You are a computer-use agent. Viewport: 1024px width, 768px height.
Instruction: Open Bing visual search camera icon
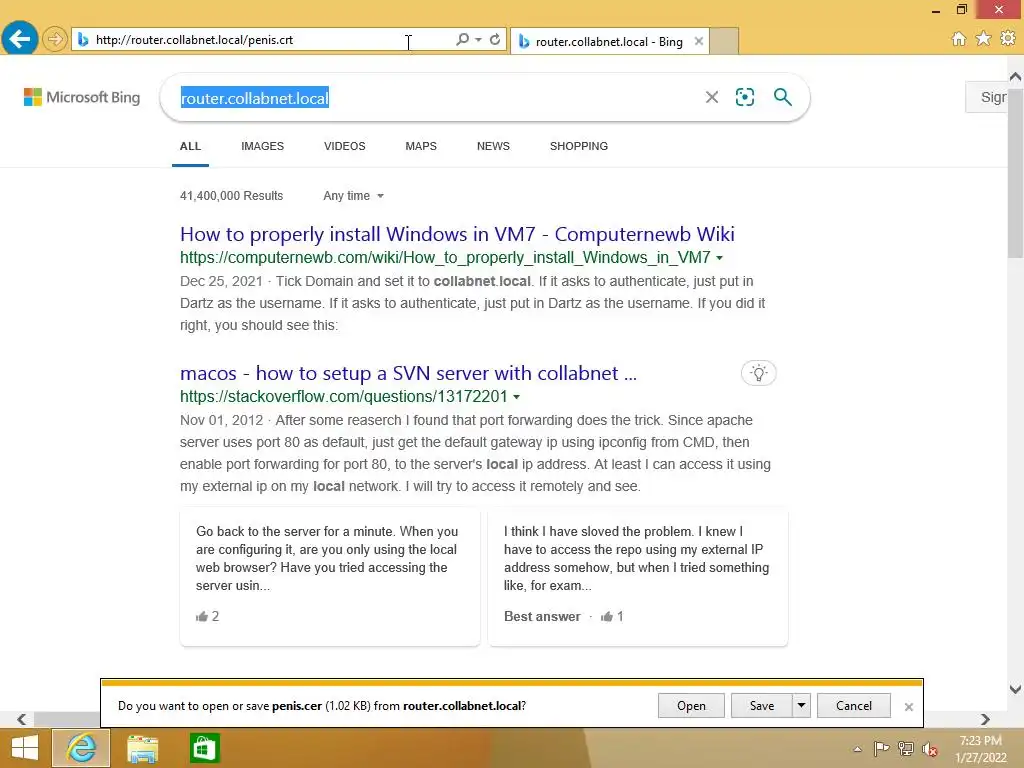click(x=745, y=97)
